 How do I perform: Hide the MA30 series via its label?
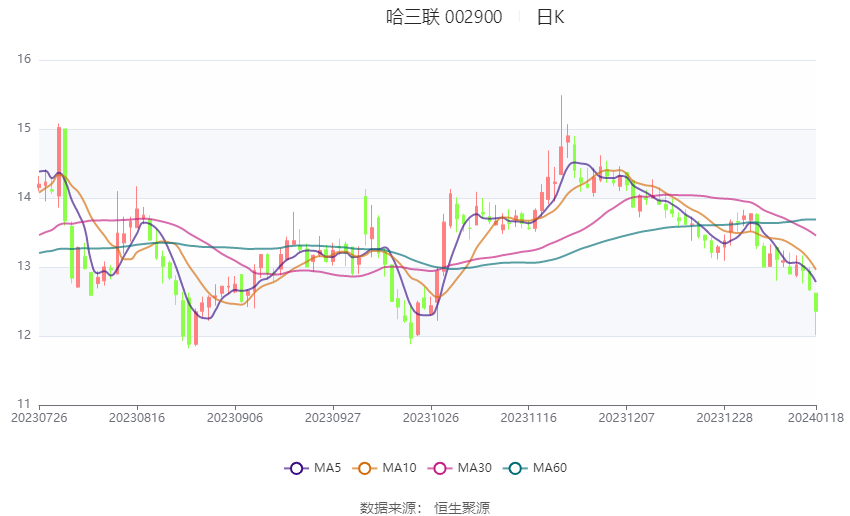[474, 468]
